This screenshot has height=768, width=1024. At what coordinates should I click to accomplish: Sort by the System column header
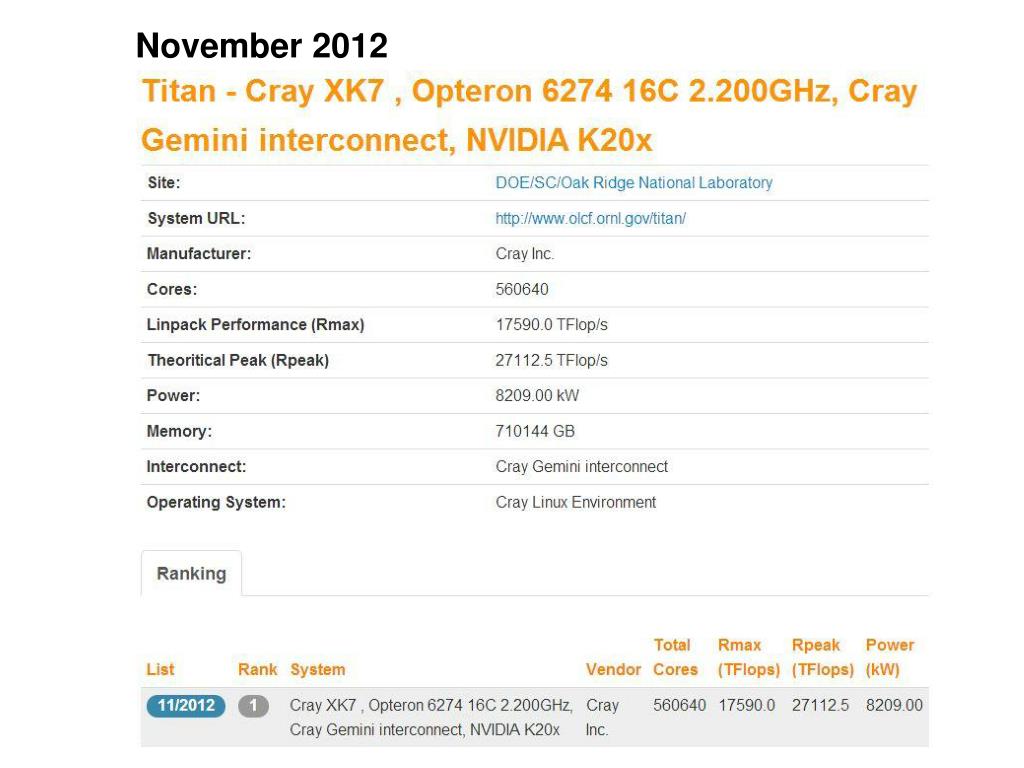(x=317, y=669)
